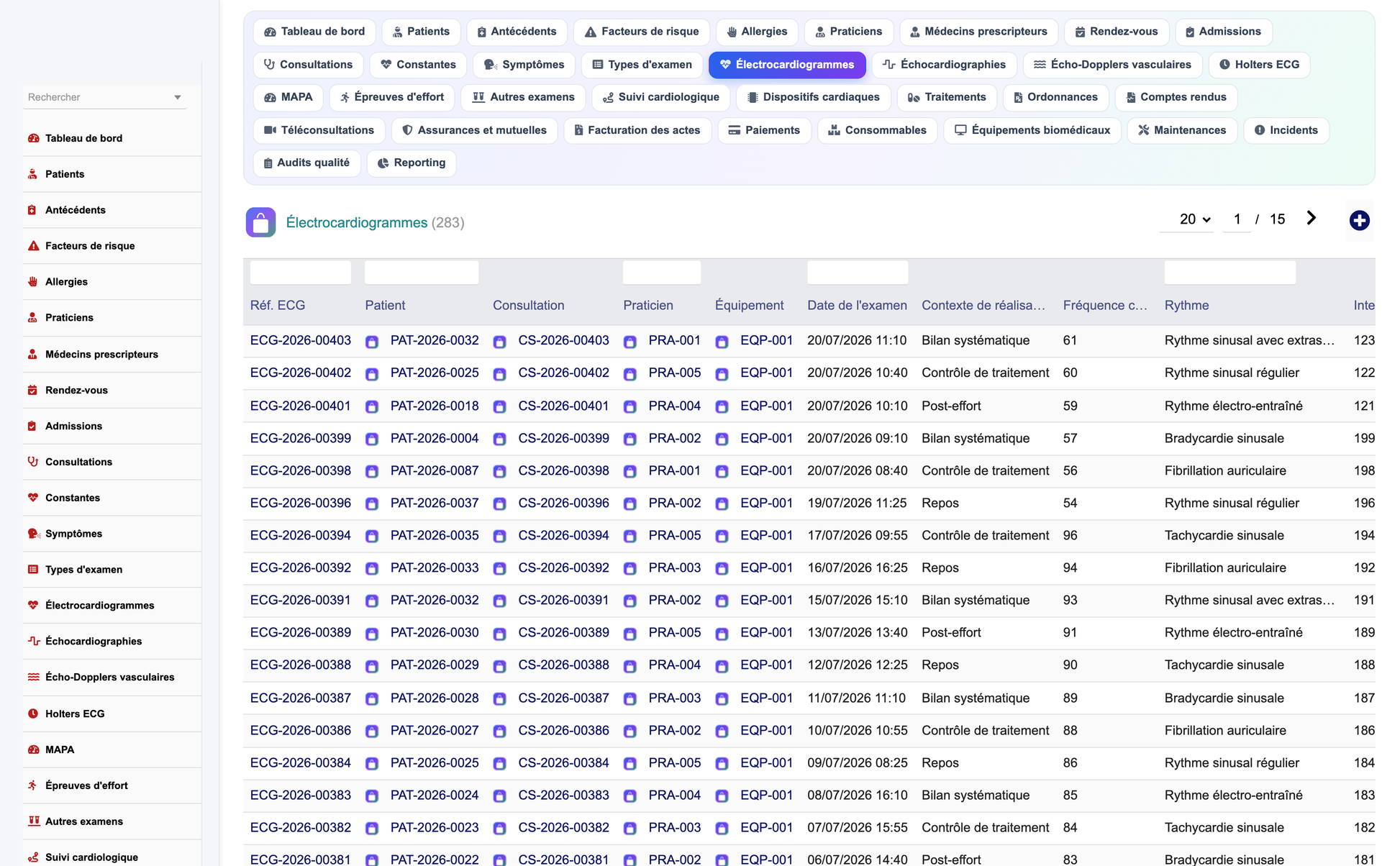Viewport: 1400px width, 866px height.
Task: Click the Holters ECG clock icon in sidebar
Action: [x=33, y=714]
